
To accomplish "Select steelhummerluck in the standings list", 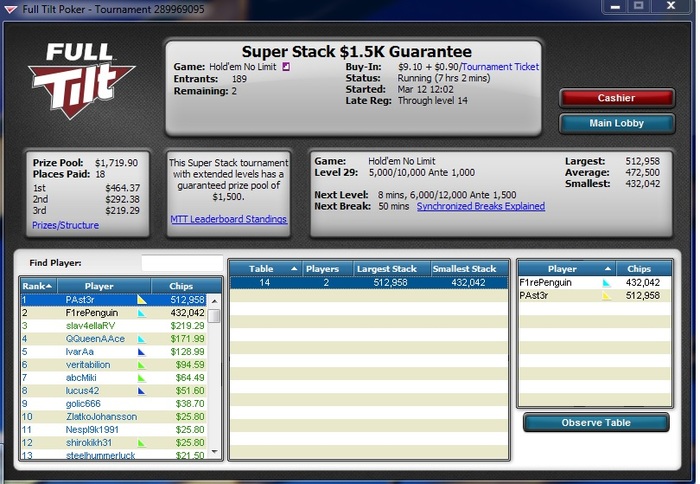I will [114, 455].
